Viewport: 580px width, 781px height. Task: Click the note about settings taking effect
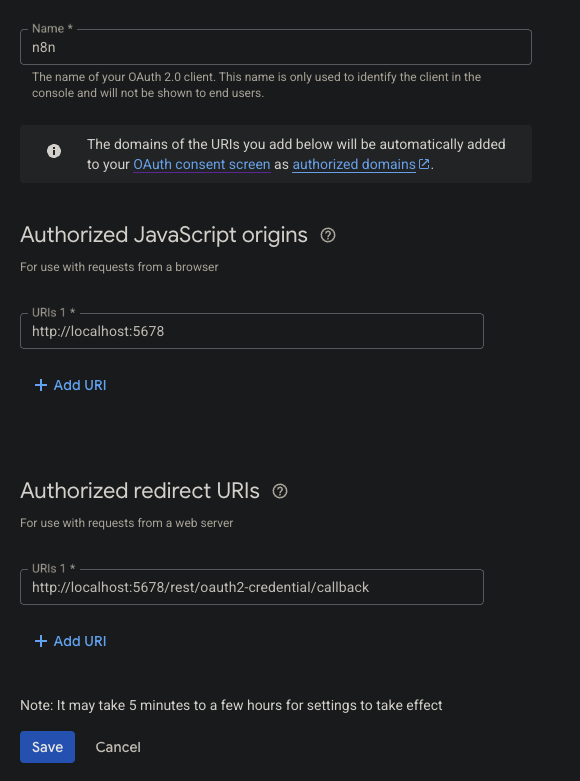[231, 705]
